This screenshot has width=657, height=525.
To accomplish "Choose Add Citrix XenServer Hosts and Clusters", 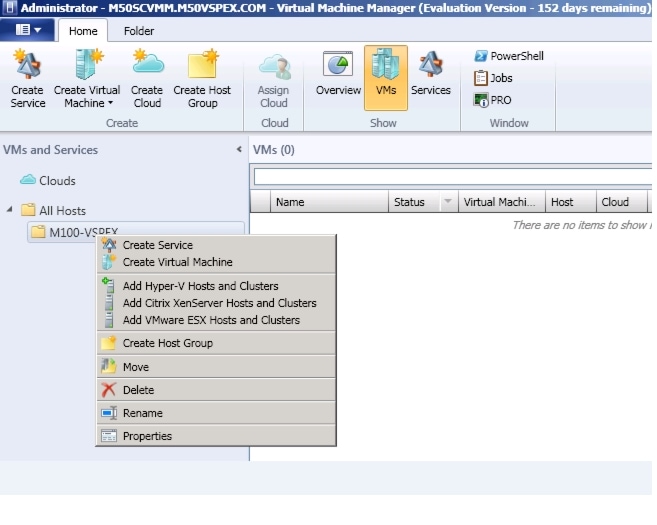I will point(216,303).
